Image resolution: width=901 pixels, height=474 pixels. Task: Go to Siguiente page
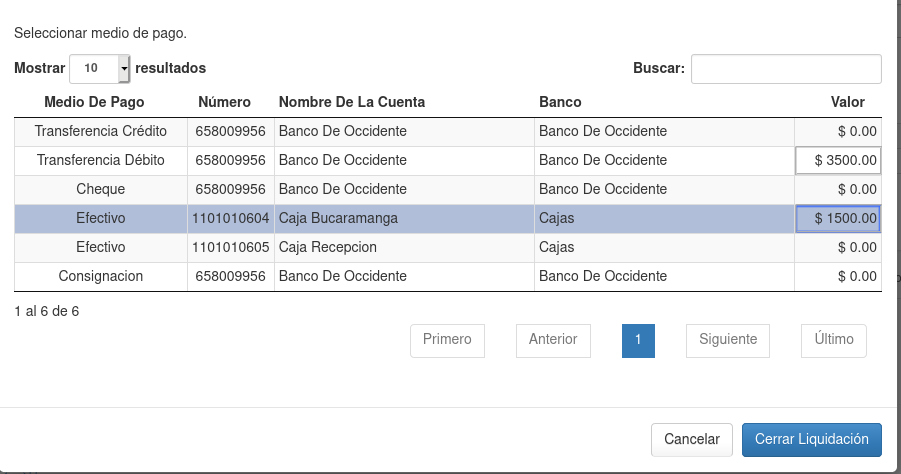(x=728, y=340)
